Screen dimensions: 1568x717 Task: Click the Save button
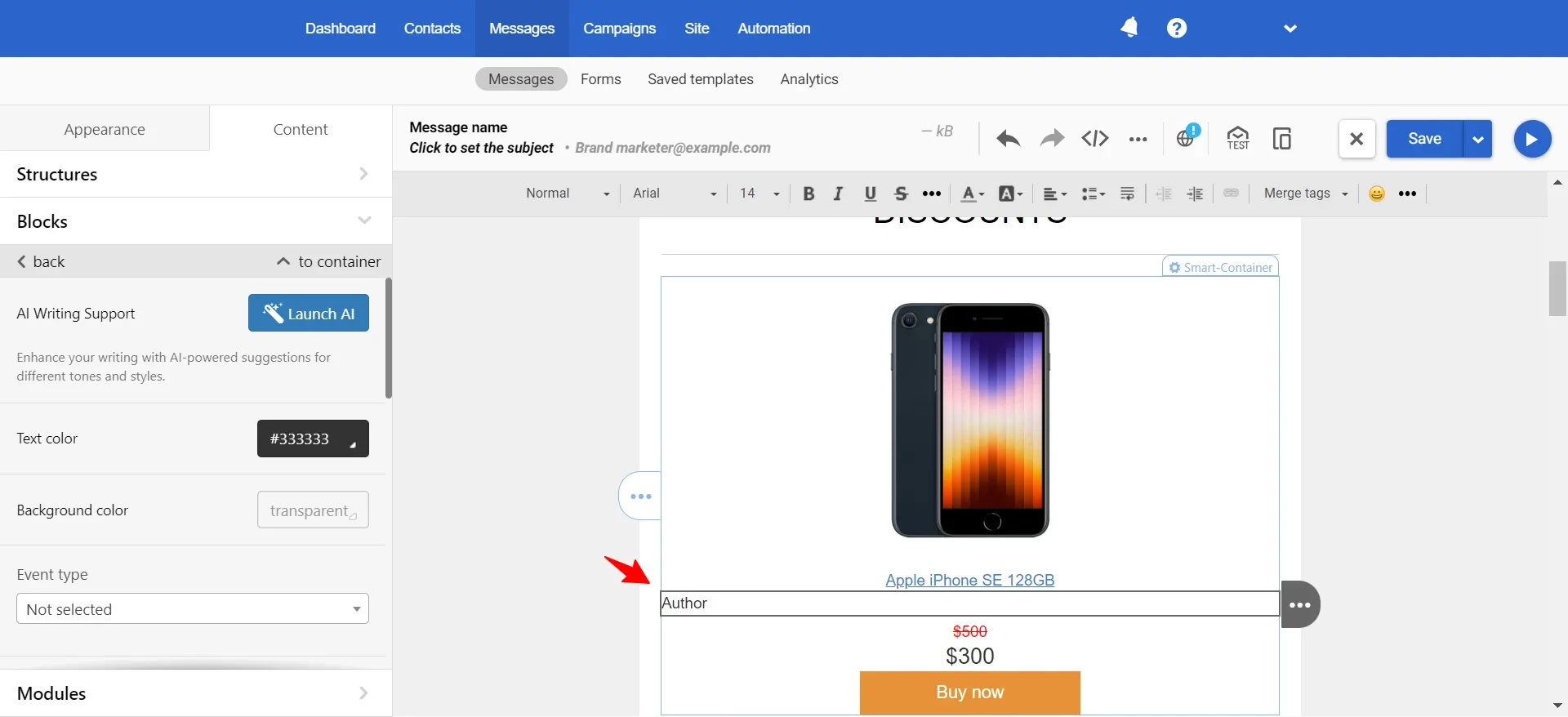[x=1424, y=139]
